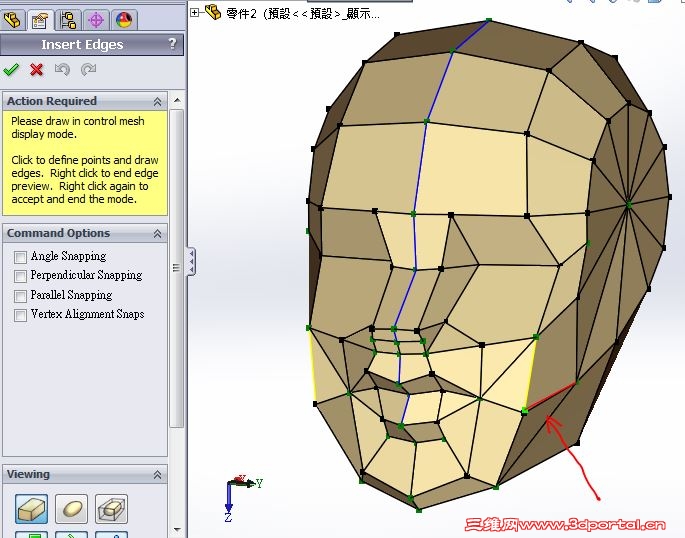Click the yellow instruction message text
685x538 pixels.
[85, 160]
